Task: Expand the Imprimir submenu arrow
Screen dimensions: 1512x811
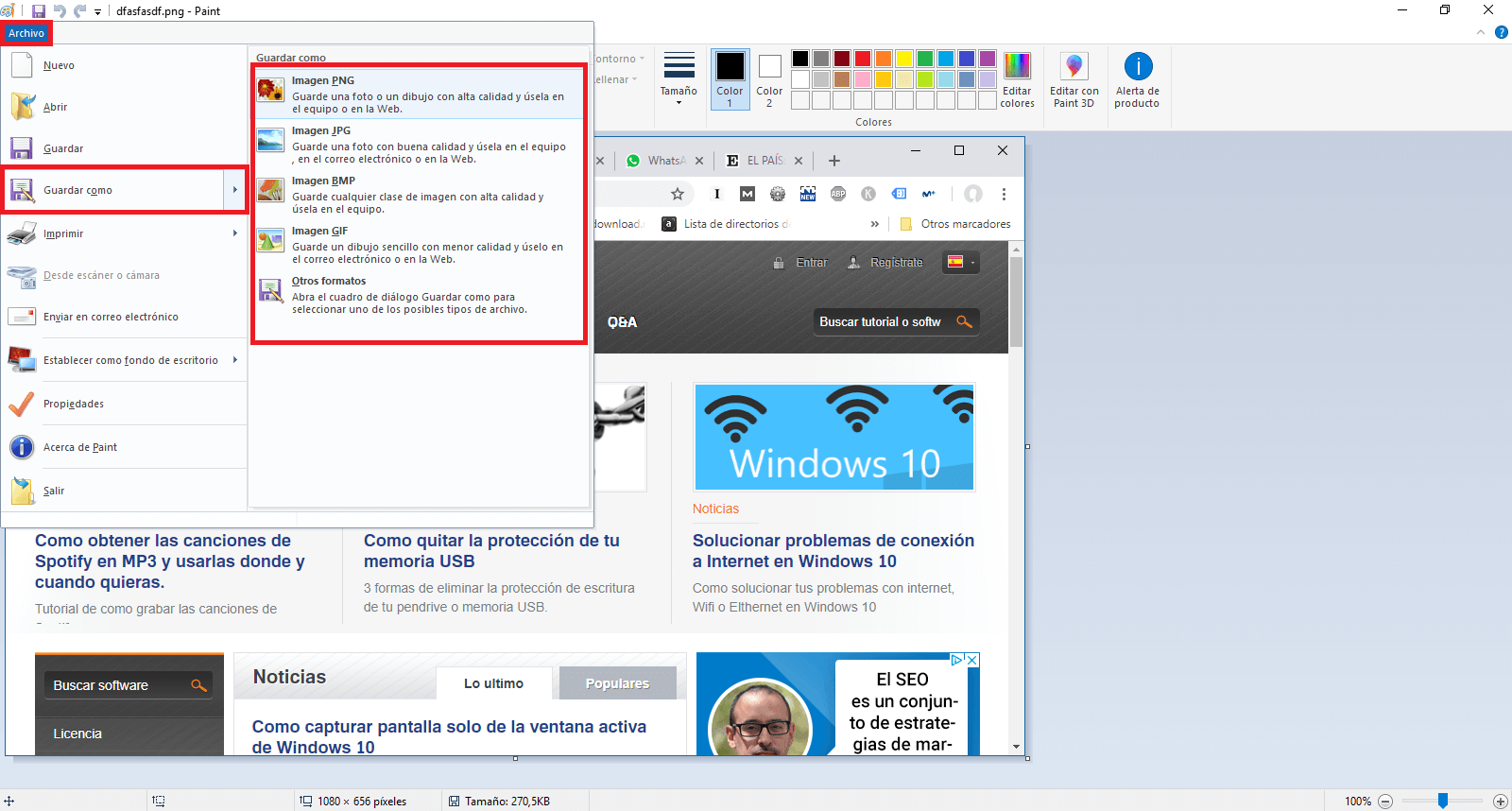Action: (x=235, y=233)
